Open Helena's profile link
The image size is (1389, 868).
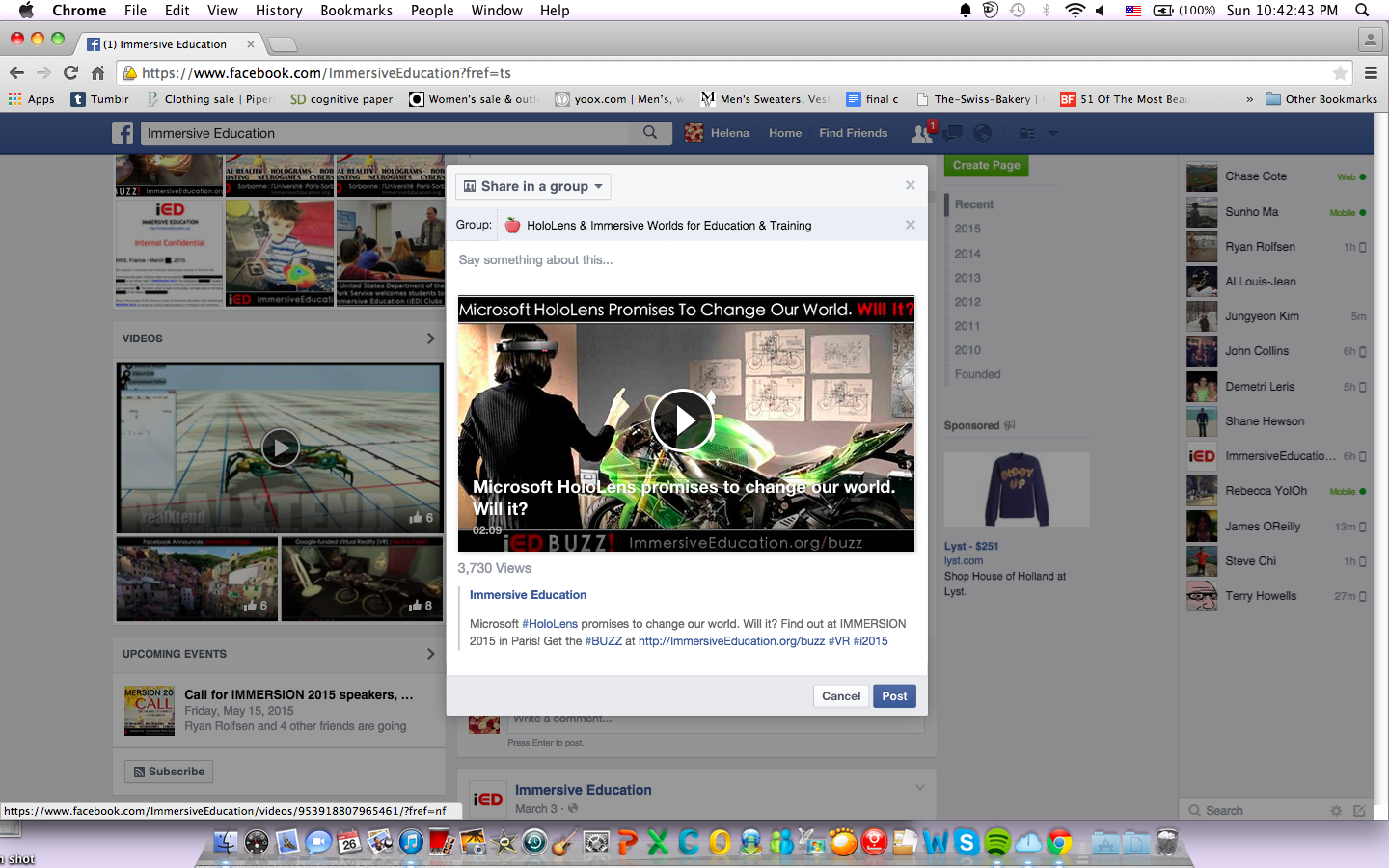coord(717,133)
